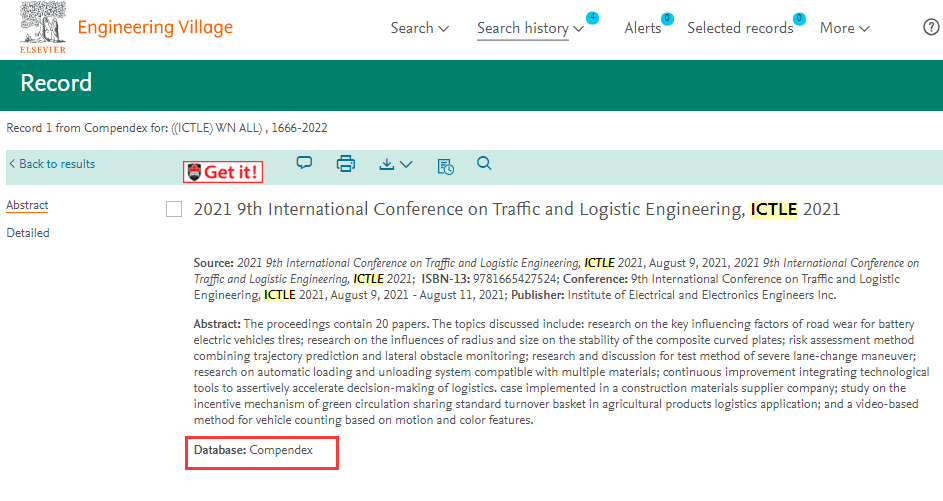Viewport: 943px width, 501px height.
Task: Open the citation history document icon
Action: pos(446,167)
